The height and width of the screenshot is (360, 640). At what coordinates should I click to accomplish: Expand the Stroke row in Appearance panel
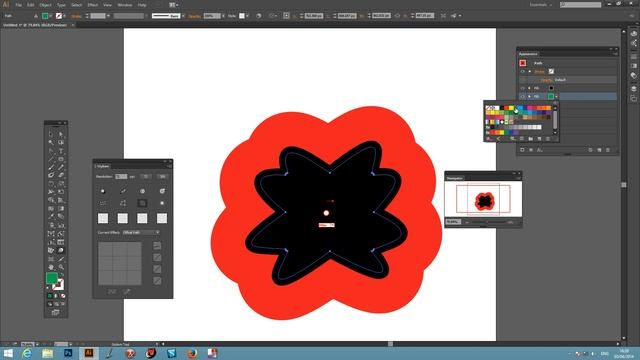[x=529, y=71]
